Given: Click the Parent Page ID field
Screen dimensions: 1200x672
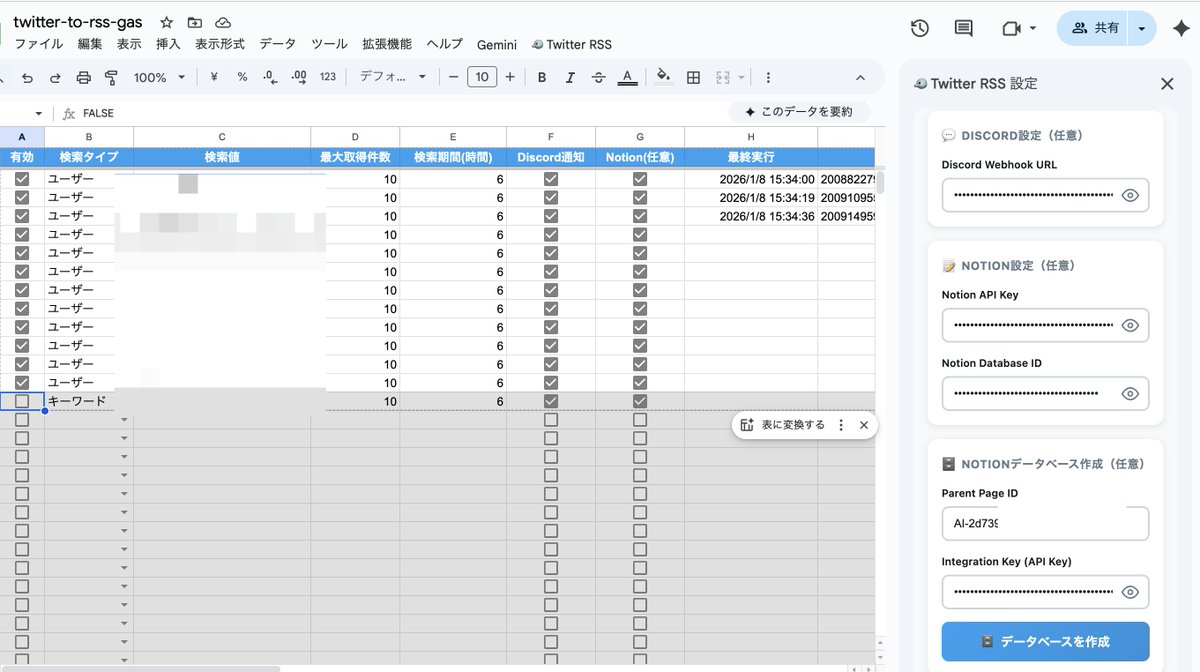Looking at the screenshot, I should click(1045, 523).
